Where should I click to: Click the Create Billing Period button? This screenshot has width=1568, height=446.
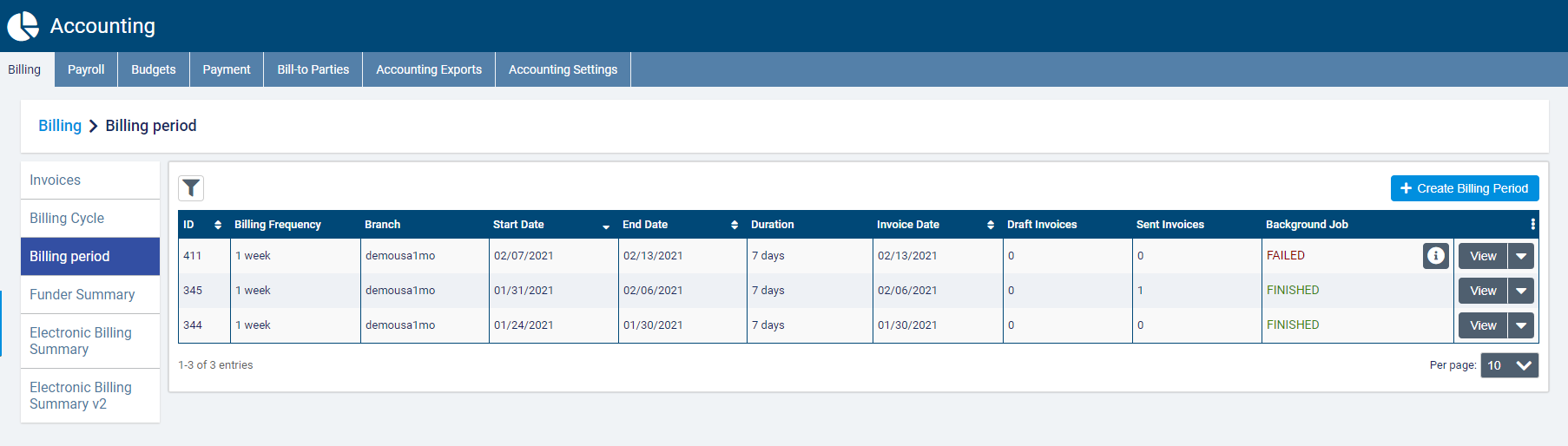[1465, 188]
